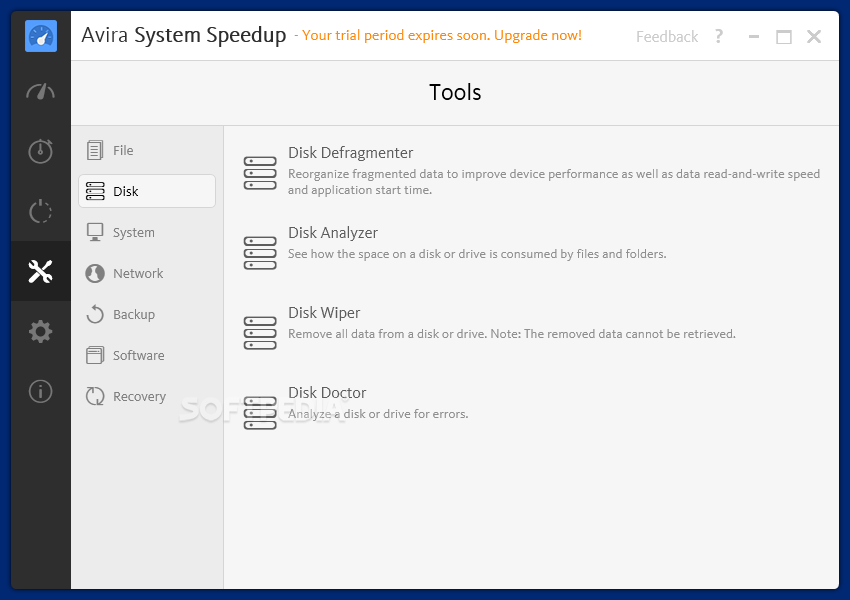Click the Disk Analyzer drive icon

tap(260, 253)
